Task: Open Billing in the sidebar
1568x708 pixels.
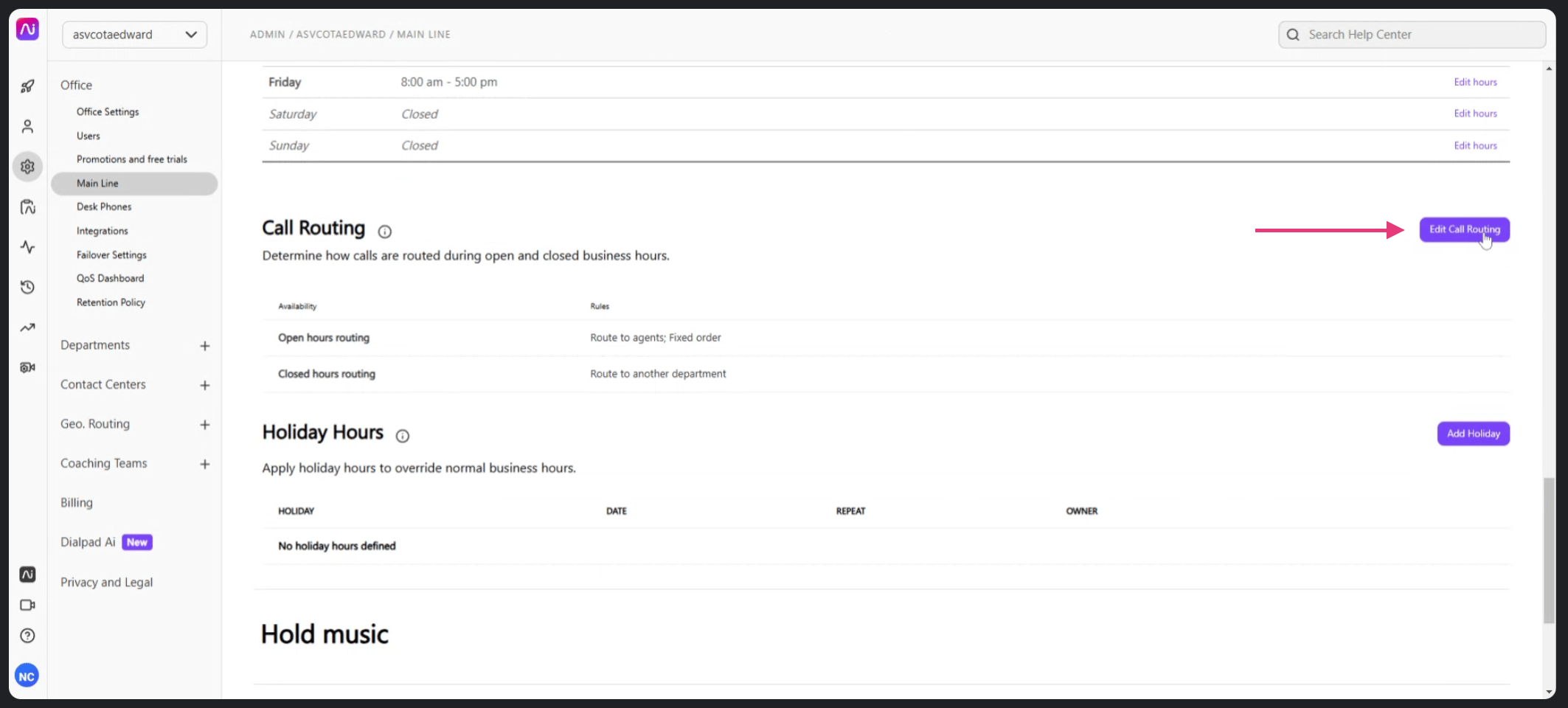Action: pyautogui.click(x=77, y=503)
